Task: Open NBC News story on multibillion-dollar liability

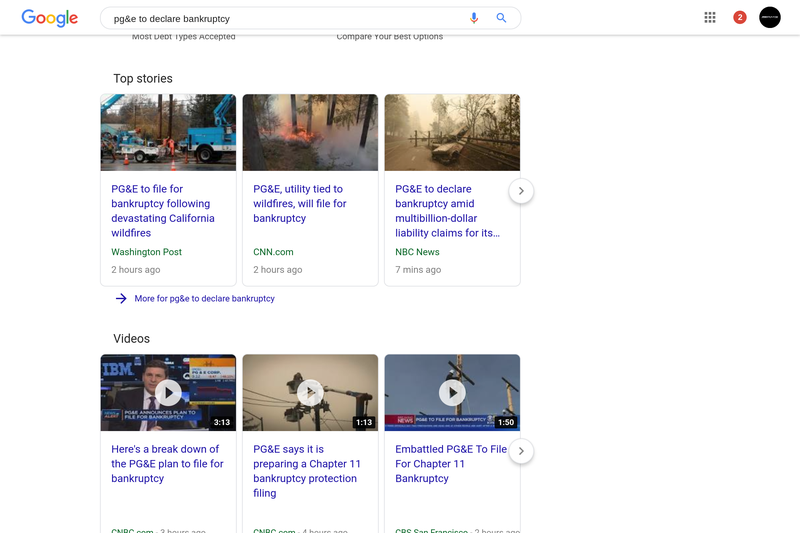Action: pos(447,211)
